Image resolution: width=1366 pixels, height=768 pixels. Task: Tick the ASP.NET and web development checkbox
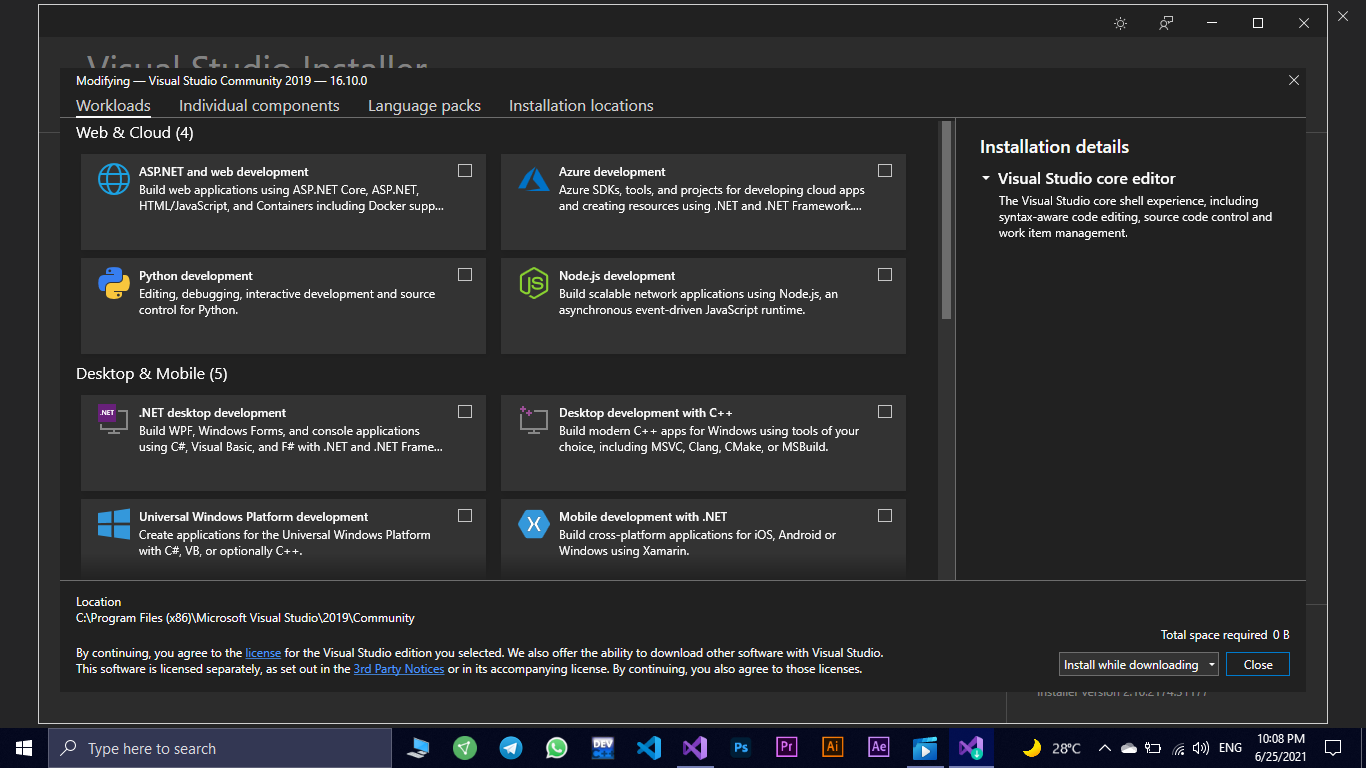tap(465, 171)
